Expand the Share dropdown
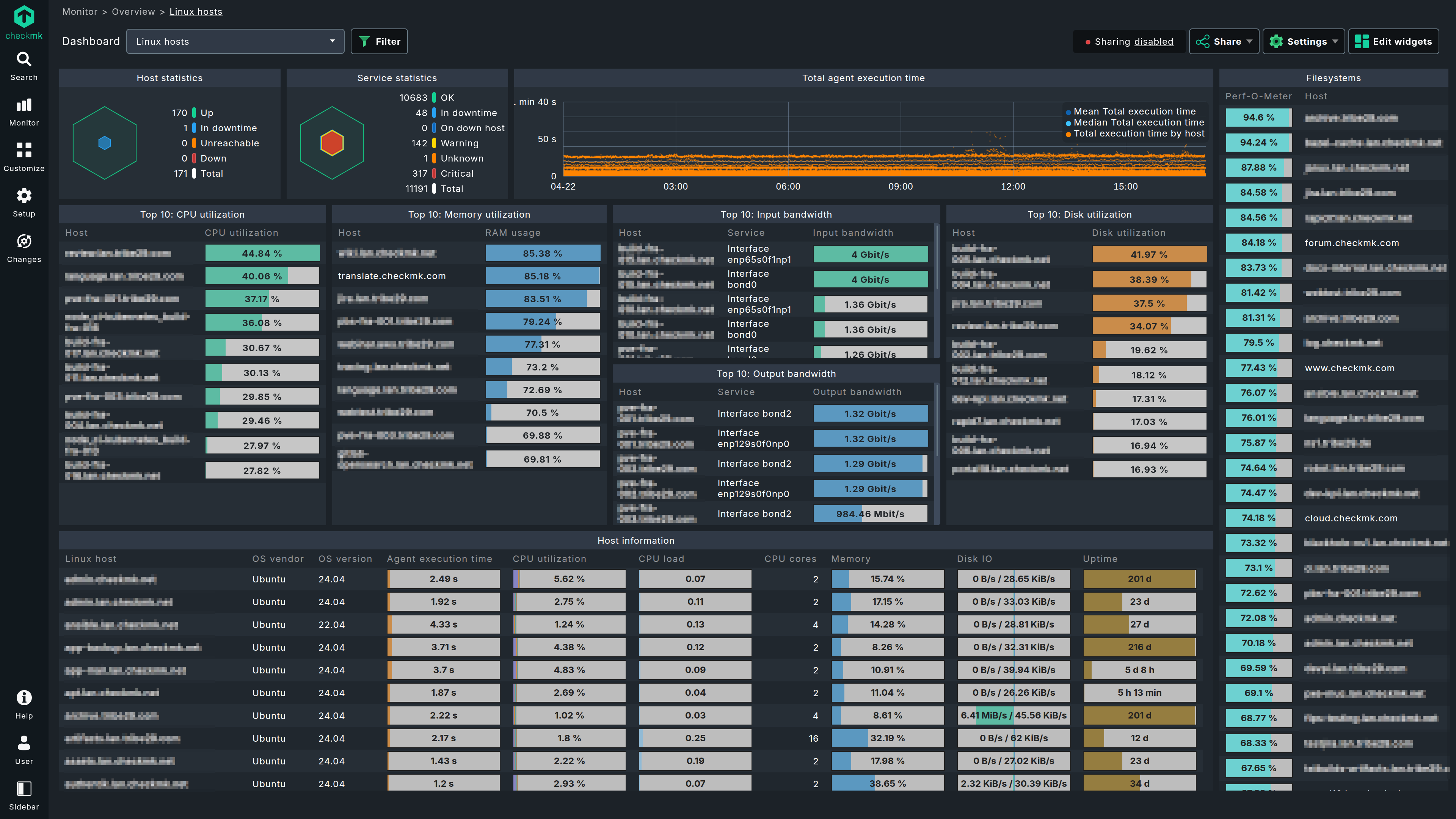 tap(1224, 41)
